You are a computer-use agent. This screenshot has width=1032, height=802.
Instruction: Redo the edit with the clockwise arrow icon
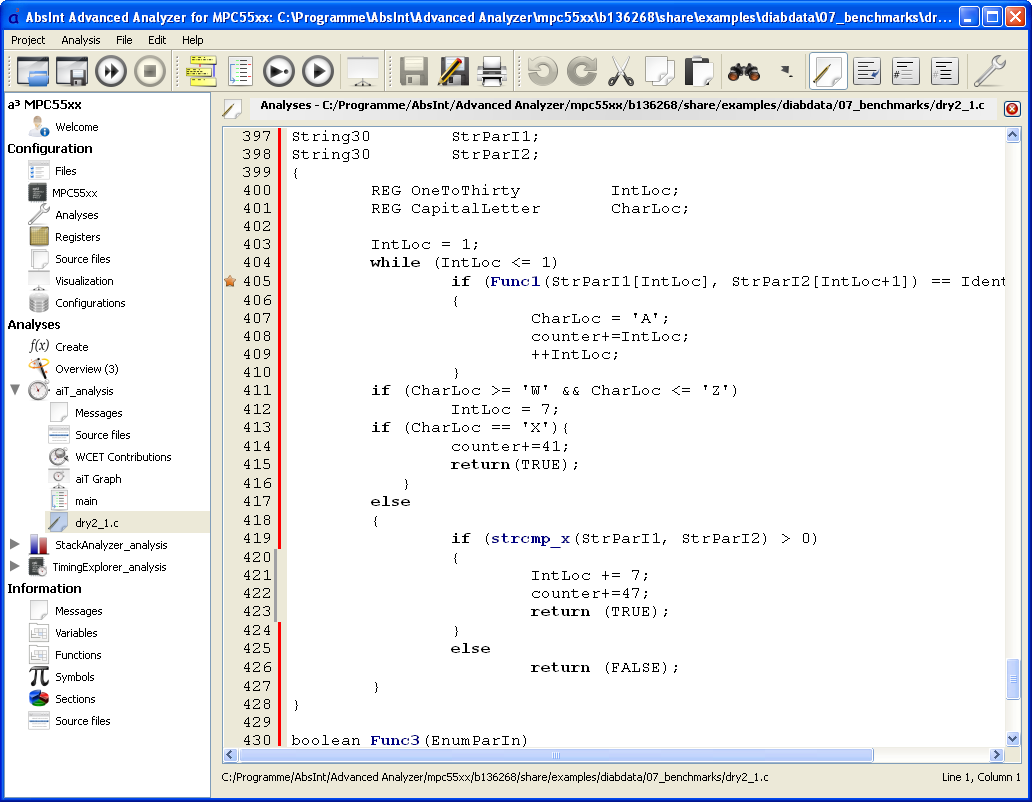[582, 71]
